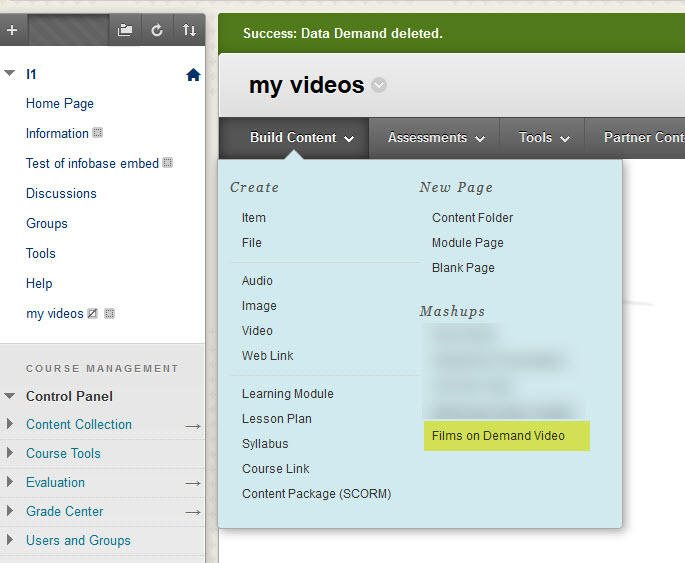
Task: Select Lesson Plan menu entry
Action: (277, 418)
